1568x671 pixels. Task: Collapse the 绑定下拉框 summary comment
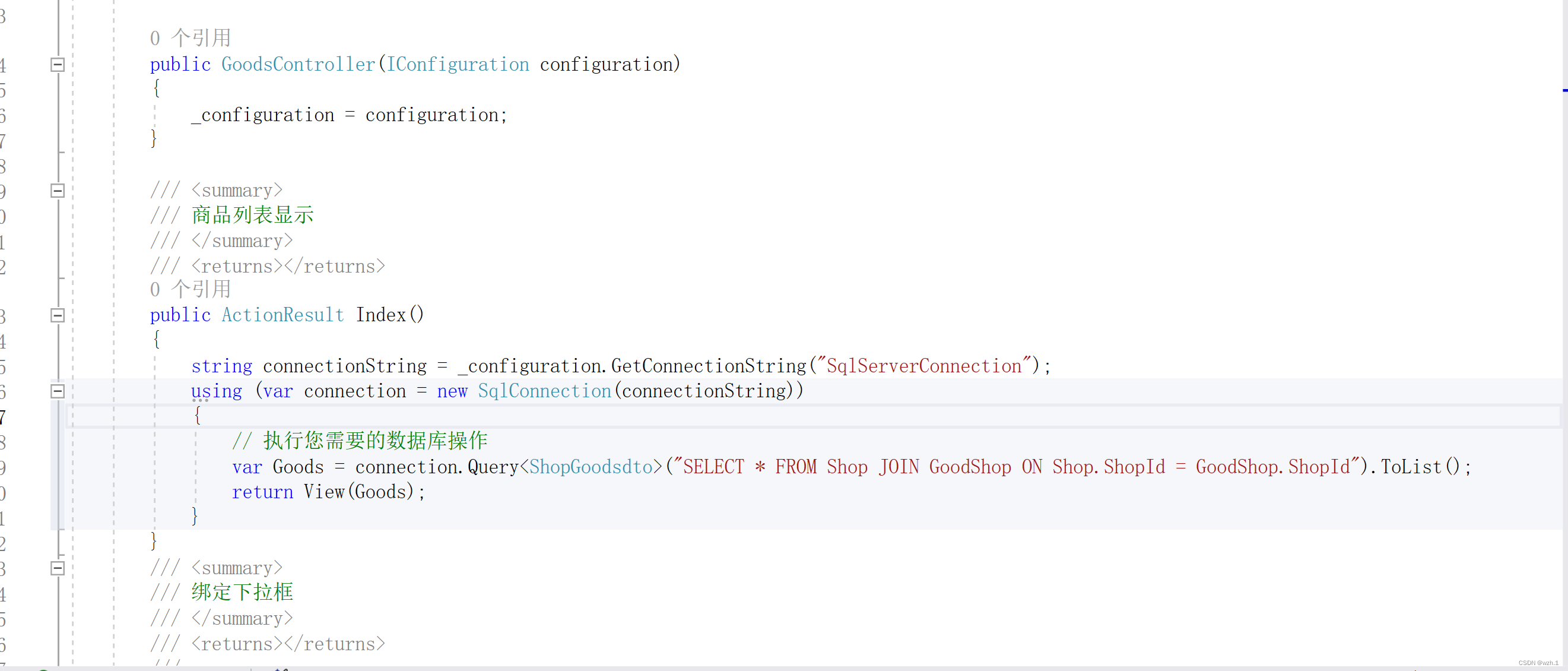click(x=57, y=568)
